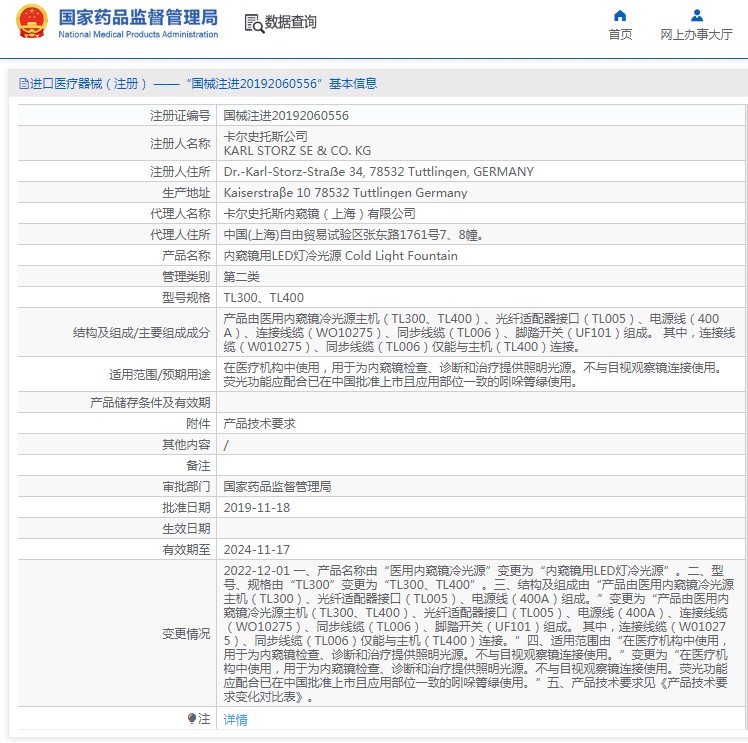Viewport: 748px width, 743px height.
Task: Click National Medical Products Administration subtitle
Action: click(138, 34)
